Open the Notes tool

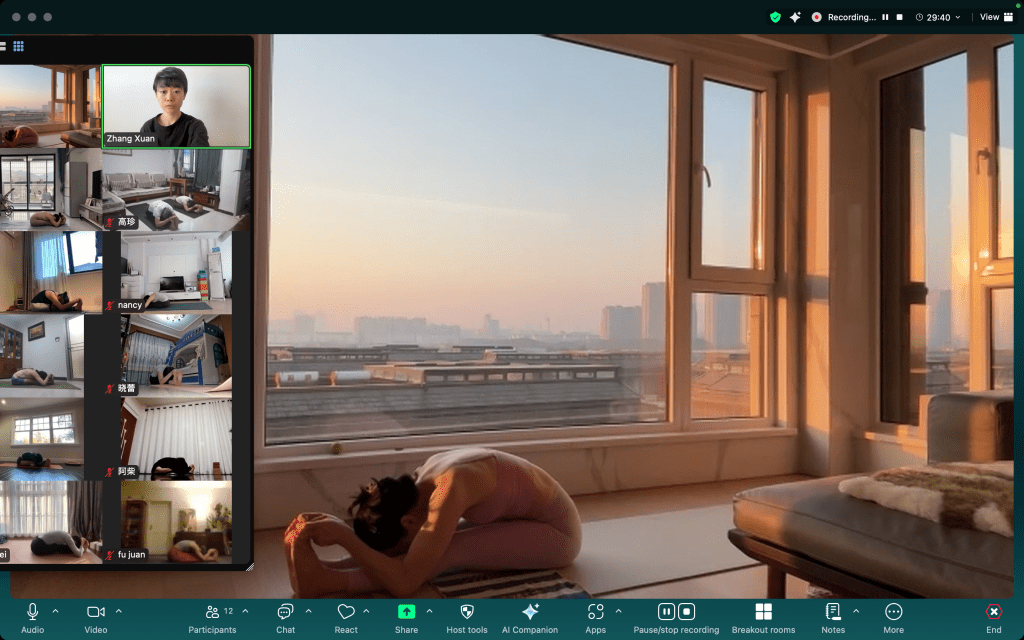pyautogui.click(x=832, y=612)
